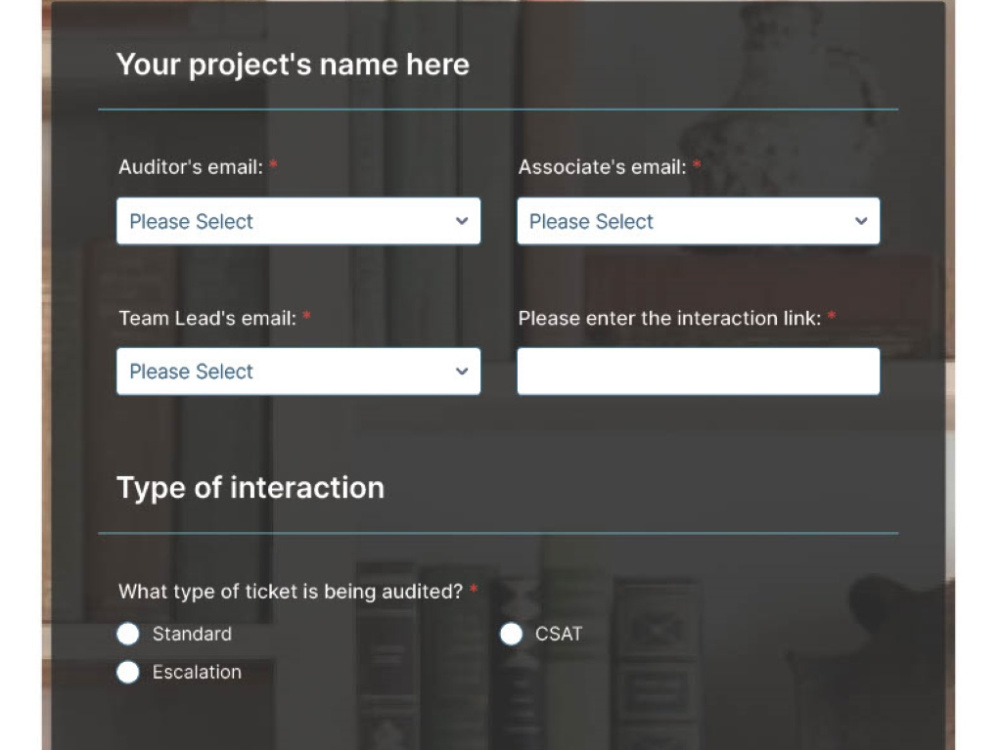This screenshot has height=750, width=1000.
Task: Select the Standard ticket type radio button
Action: (x=128, y=634)
